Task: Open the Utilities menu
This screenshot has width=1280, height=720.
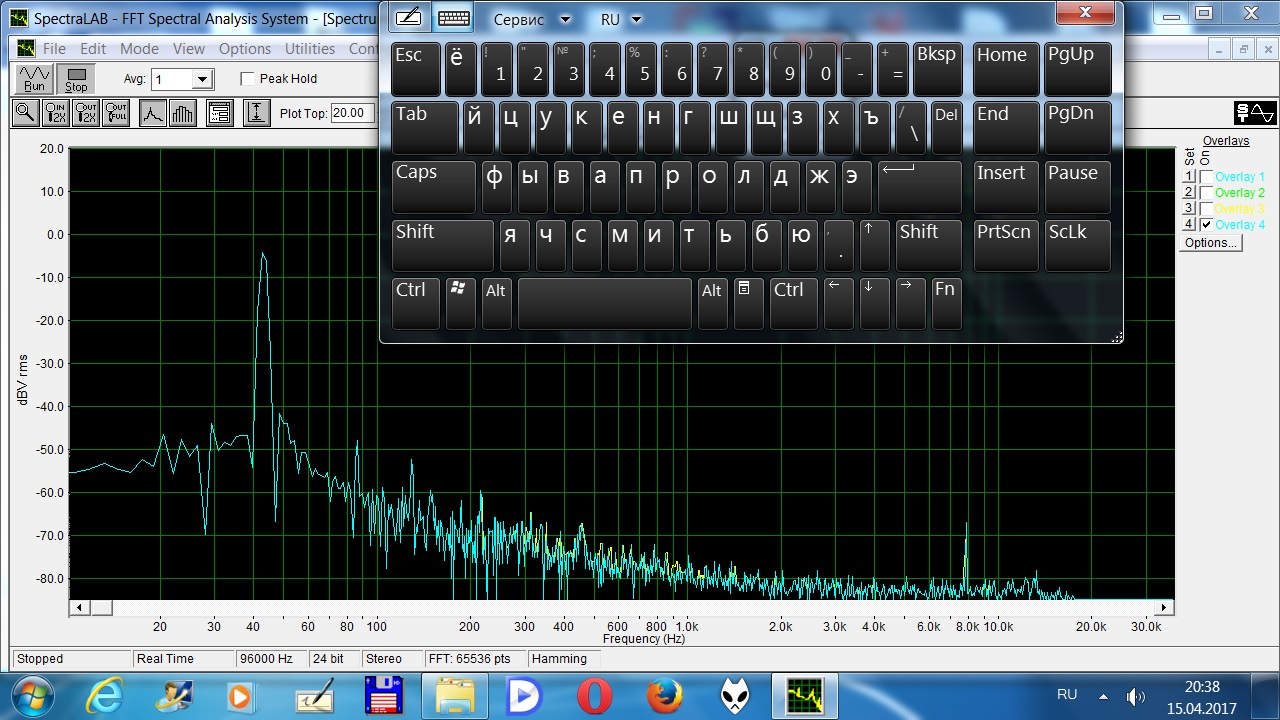Action: (310, 49)
